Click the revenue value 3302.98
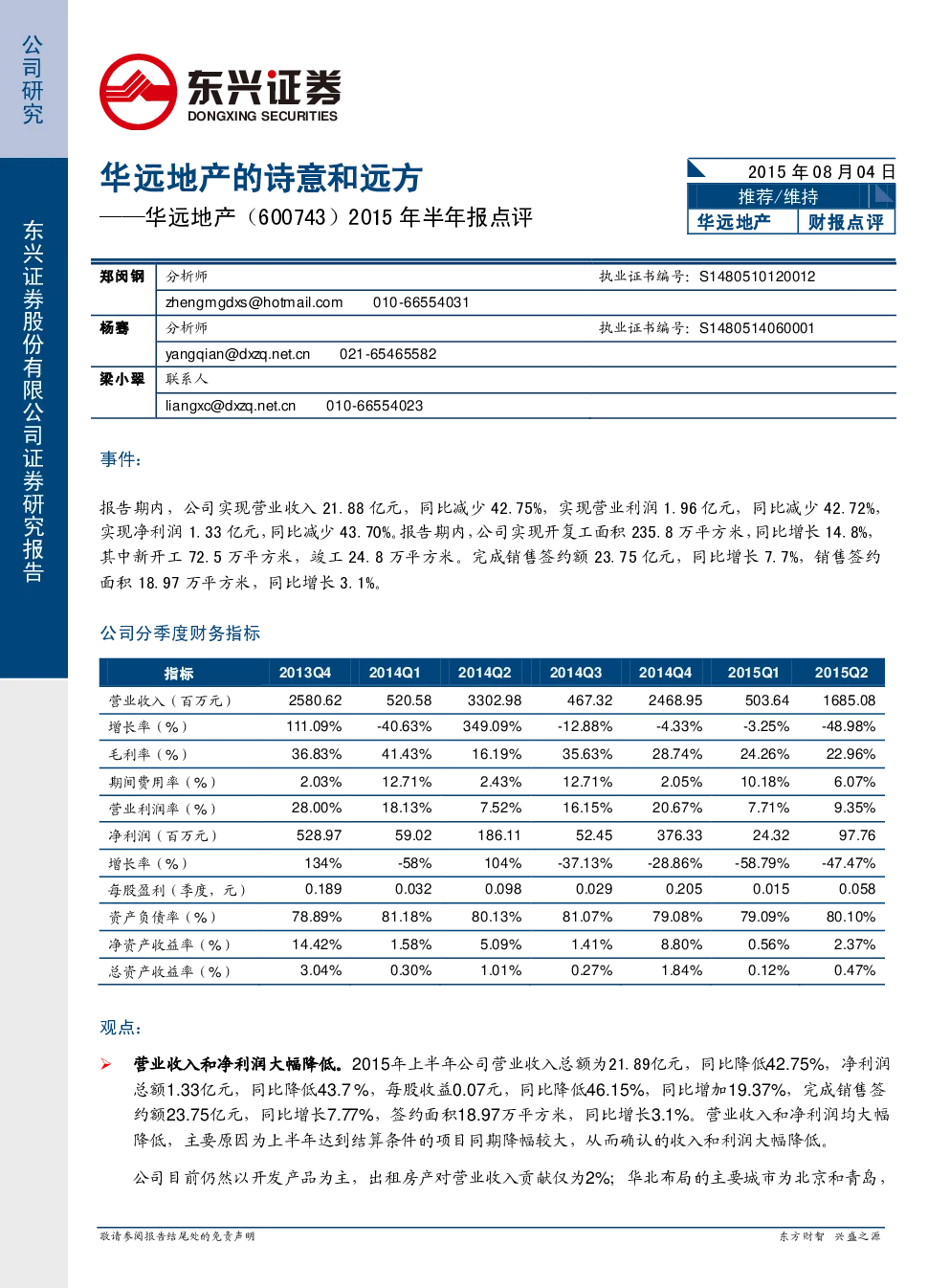This screenshot has width=950, height=1288. pos(495,700)
